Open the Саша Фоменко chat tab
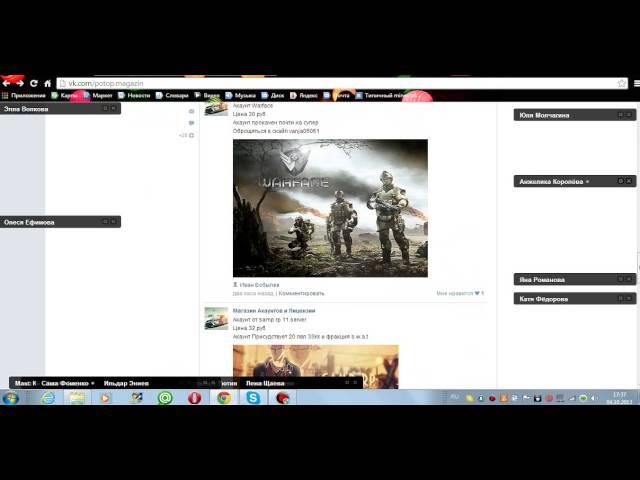 pos(64,383)
